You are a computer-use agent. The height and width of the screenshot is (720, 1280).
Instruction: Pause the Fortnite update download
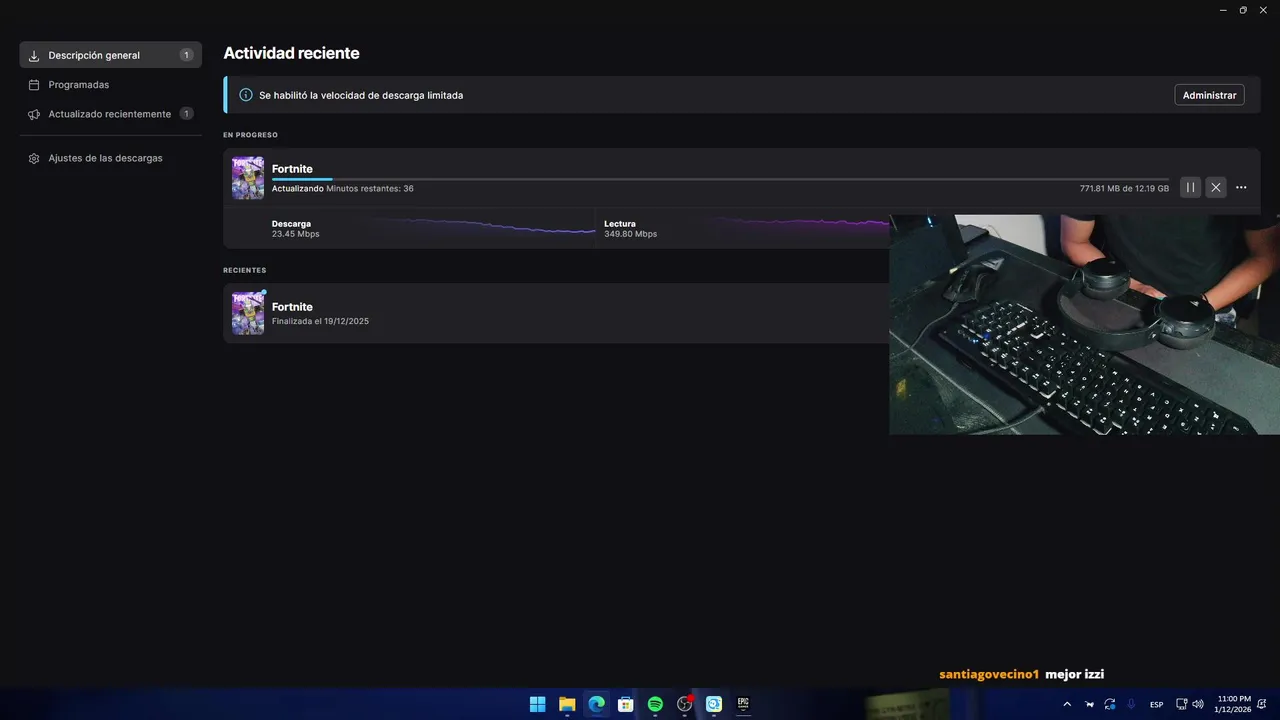click(1190, 187)
